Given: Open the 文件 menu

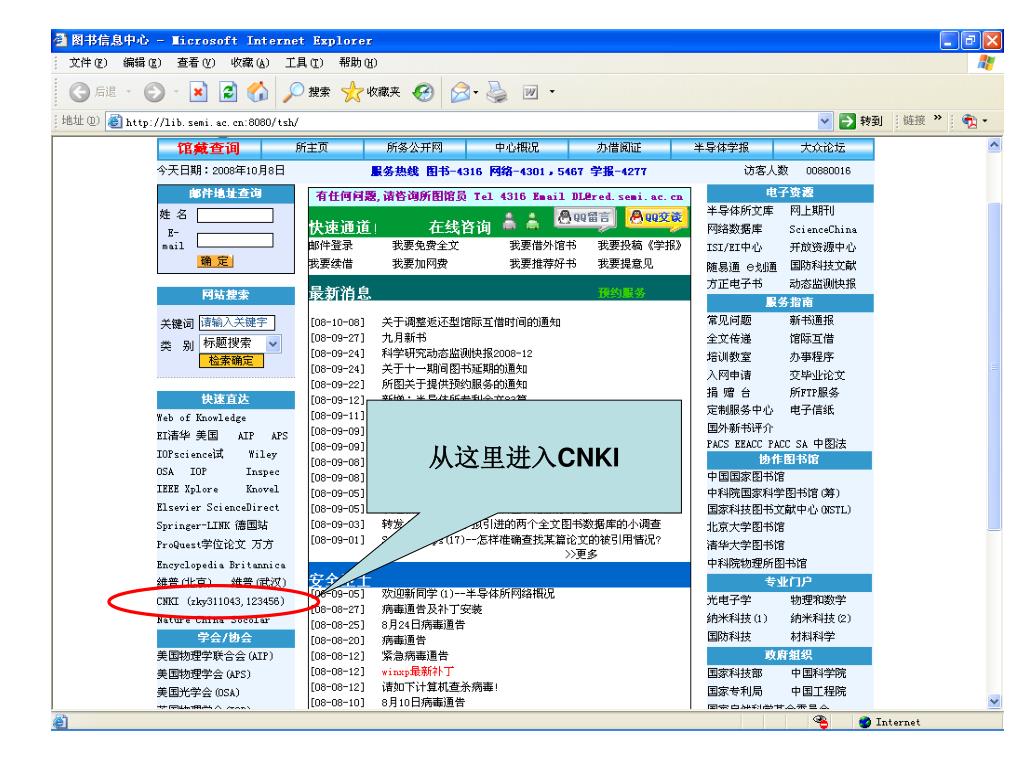Looking at the screenshot, I should tap(88, 63).
